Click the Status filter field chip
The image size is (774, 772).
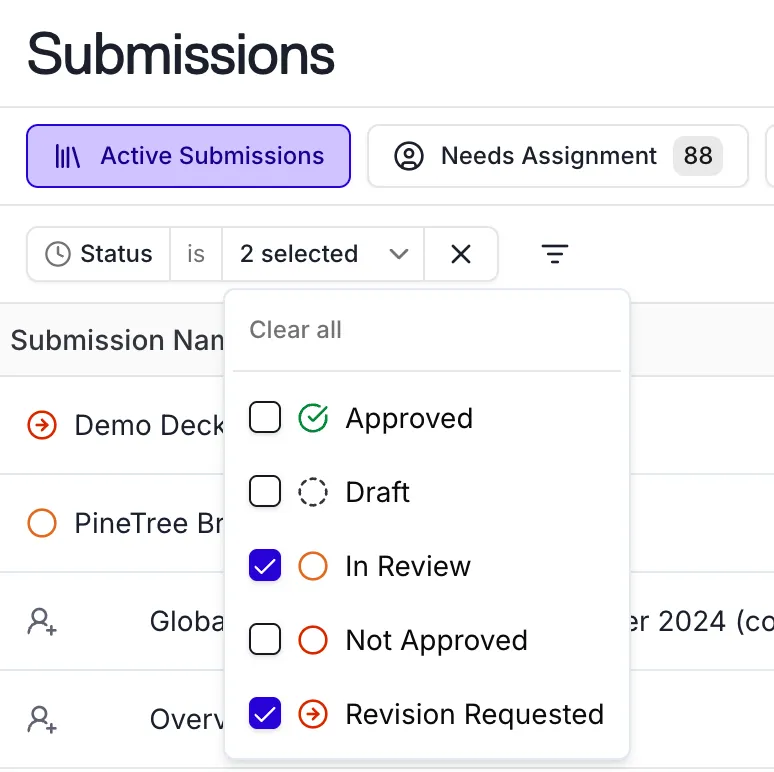[x=99, y=254]
